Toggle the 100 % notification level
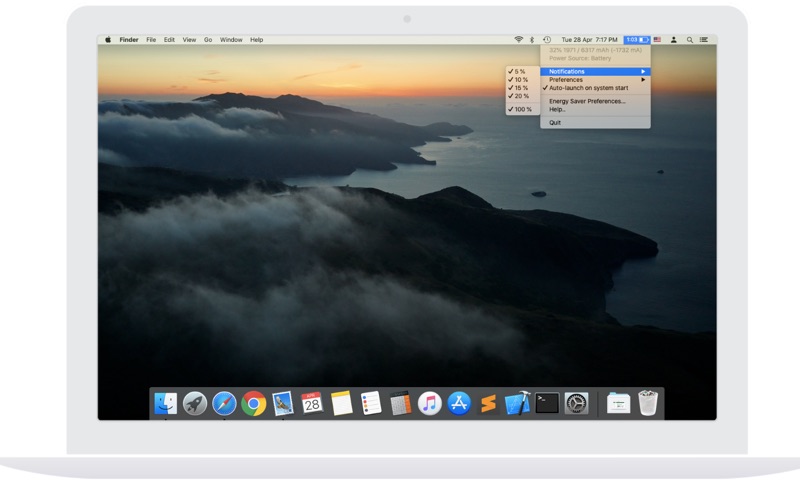 pos(521,109)
